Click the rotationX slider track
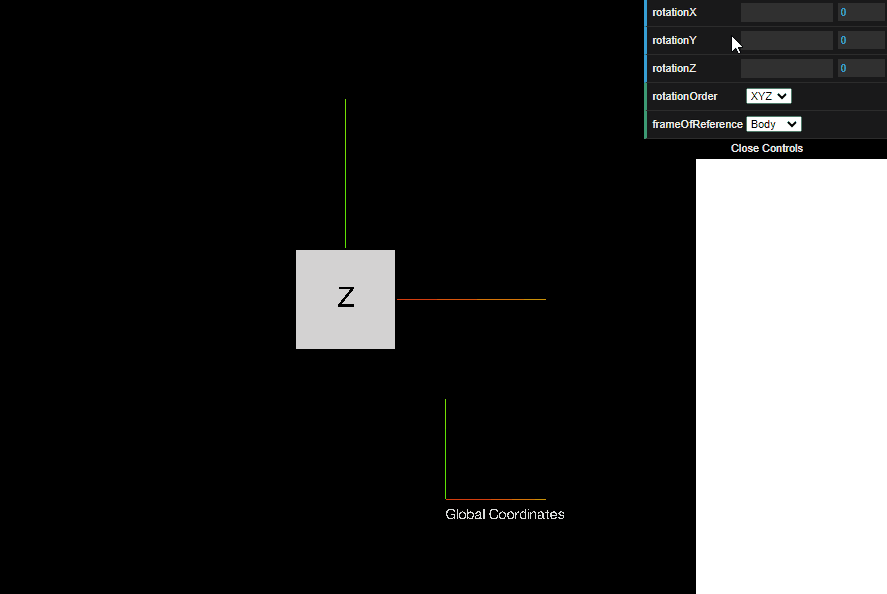The width and height of the screenshot is (887, 594). (x=786, y=12)
